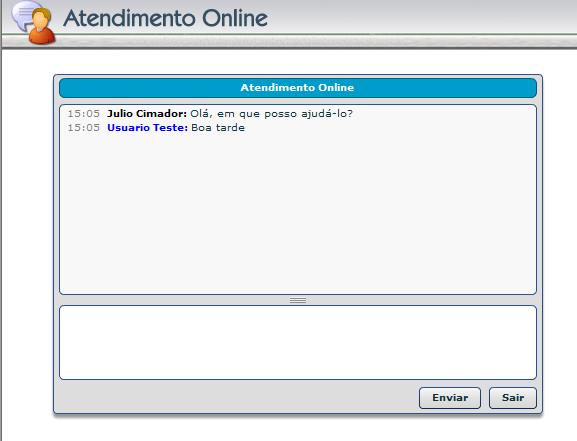
Task: Click the gray footer area left of Enviar
Action: [x=236, y=398]
